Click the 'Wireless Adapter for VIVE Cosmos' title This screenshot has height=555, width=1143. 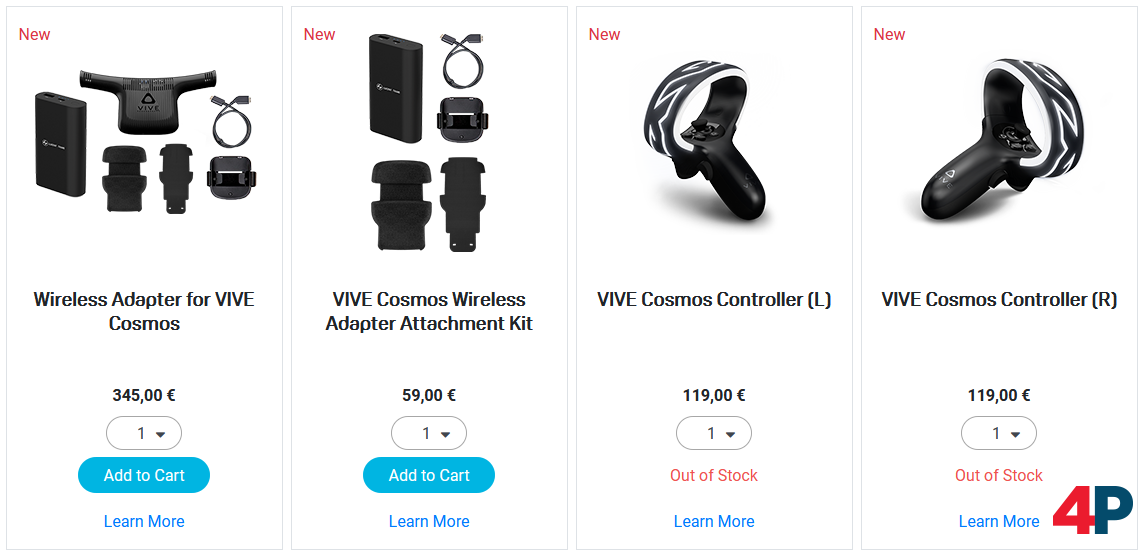pyautogui.click(x=144, y=311)
